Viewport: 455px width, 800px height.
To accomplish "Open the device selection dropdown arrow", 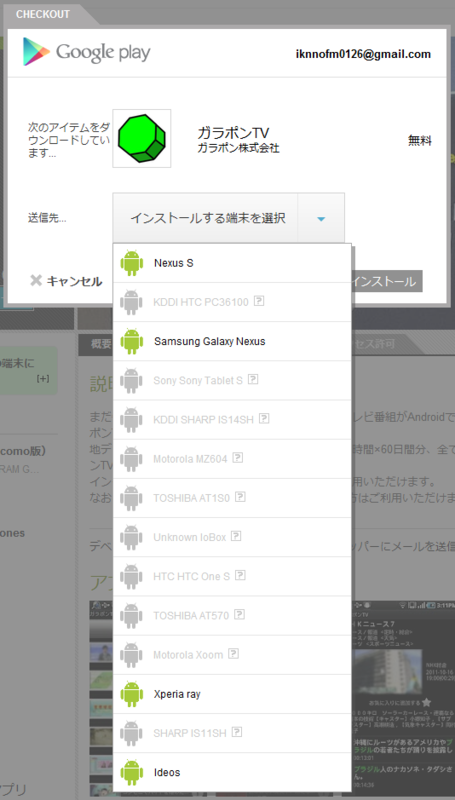I will click(321, 218).
